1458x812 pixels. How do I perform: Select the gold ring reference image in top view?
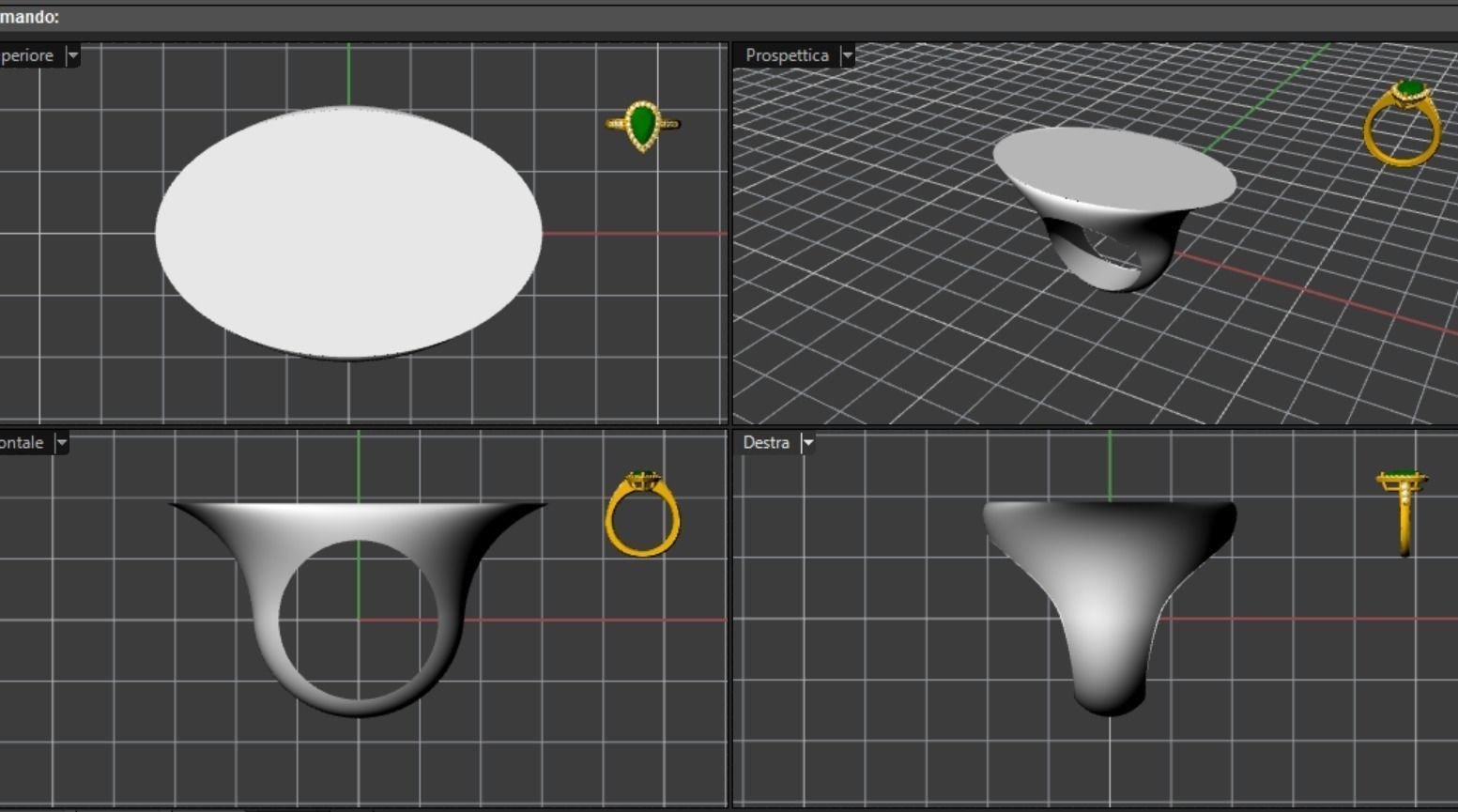tap(642, 126)
